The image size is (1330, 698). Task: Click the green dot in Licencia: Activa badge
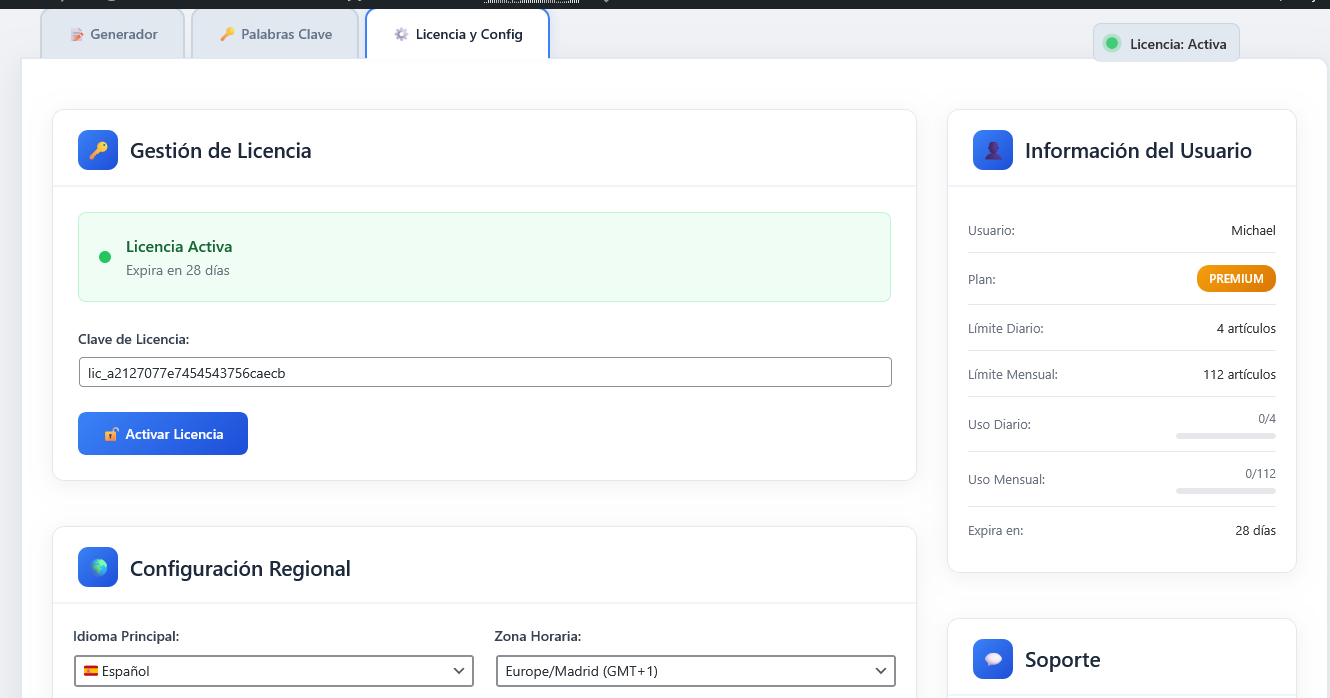pyautogui.click(x=1111, y=43)
